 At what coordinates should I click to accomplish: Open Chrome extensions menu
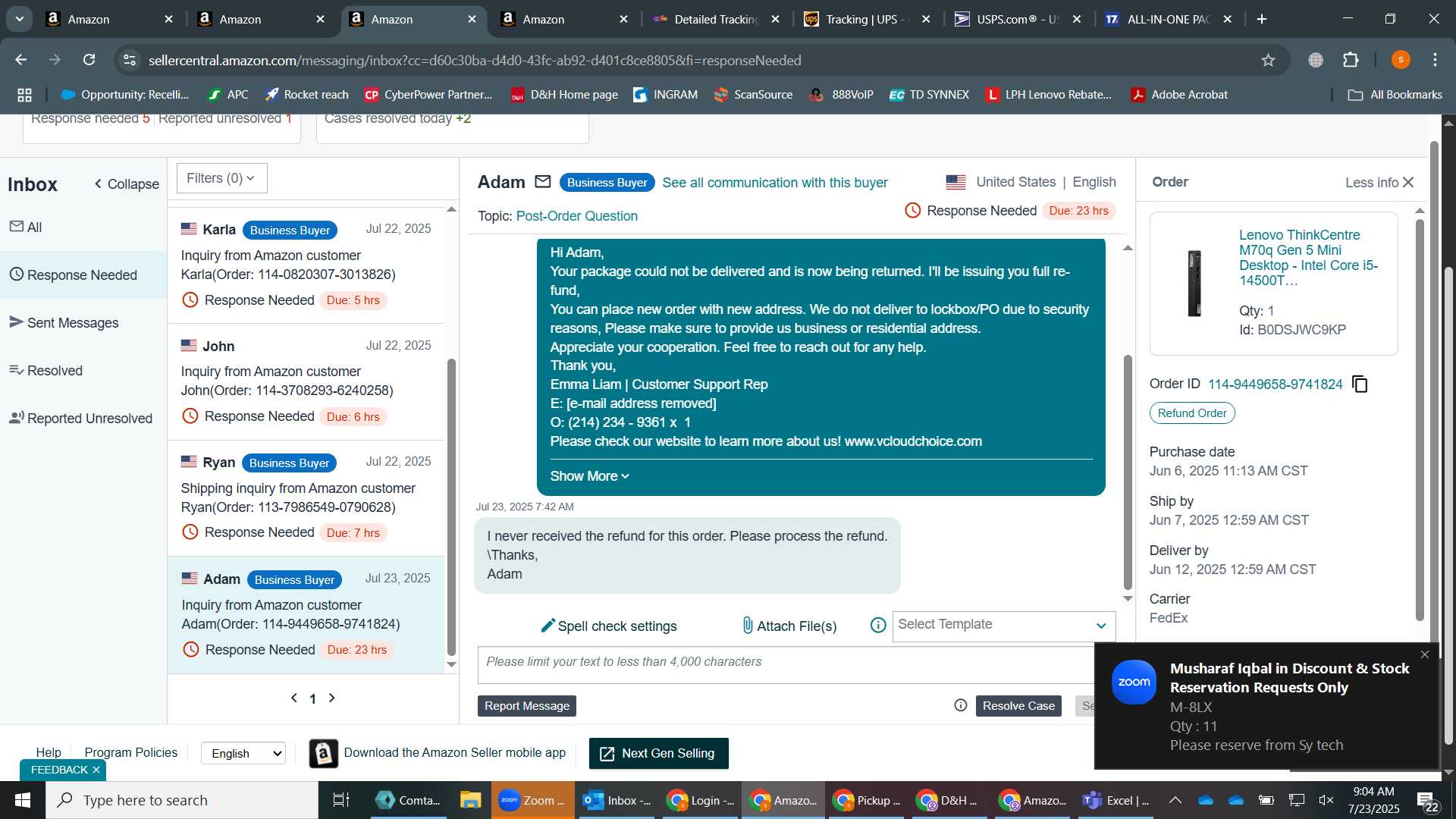(x=1351, y=60)
